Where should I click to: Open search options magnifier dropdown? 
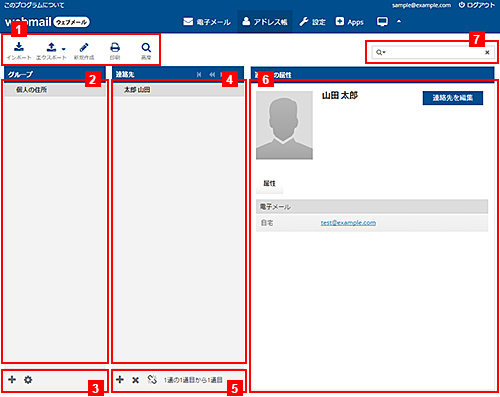click(380, 52)
